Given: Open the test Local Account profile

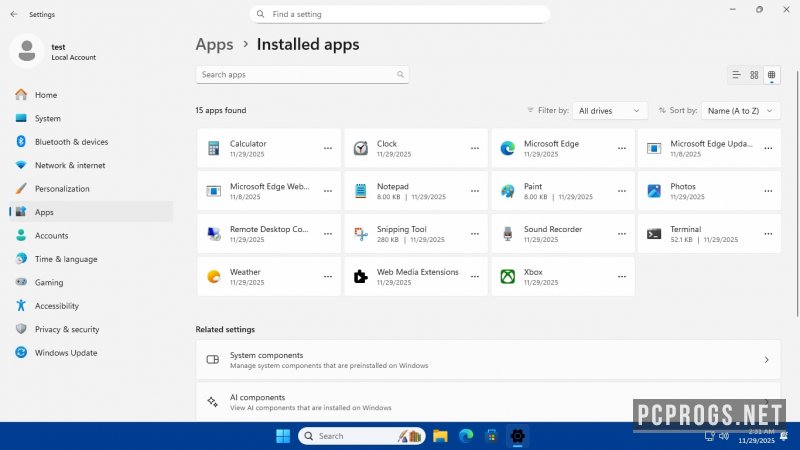Looking at the screenshot, I should coord(54,52).
